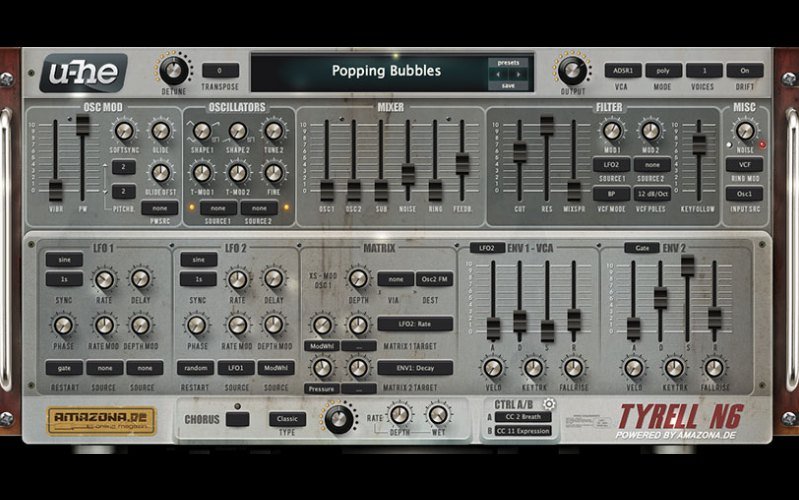
Task: Open the VCF Poles 12 dB/Oct dropdown
Action: pos(652,194)
